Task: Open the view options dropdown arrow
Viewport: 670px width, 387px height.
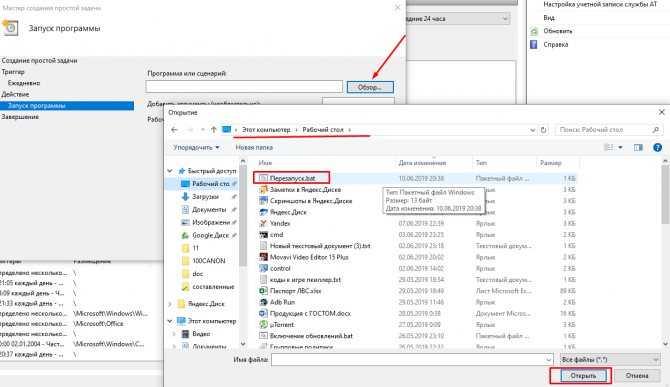Action: tap(620, 147)
